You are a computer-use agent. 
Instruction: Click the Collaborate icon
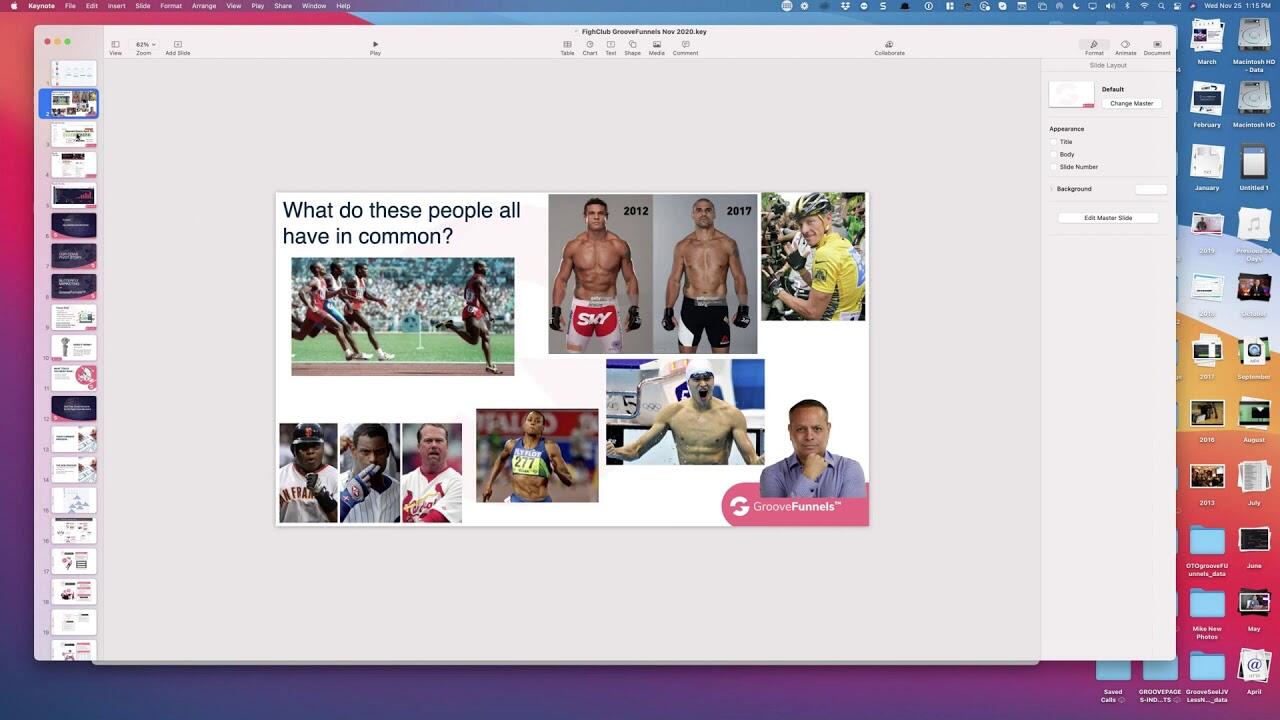point(889,45)
